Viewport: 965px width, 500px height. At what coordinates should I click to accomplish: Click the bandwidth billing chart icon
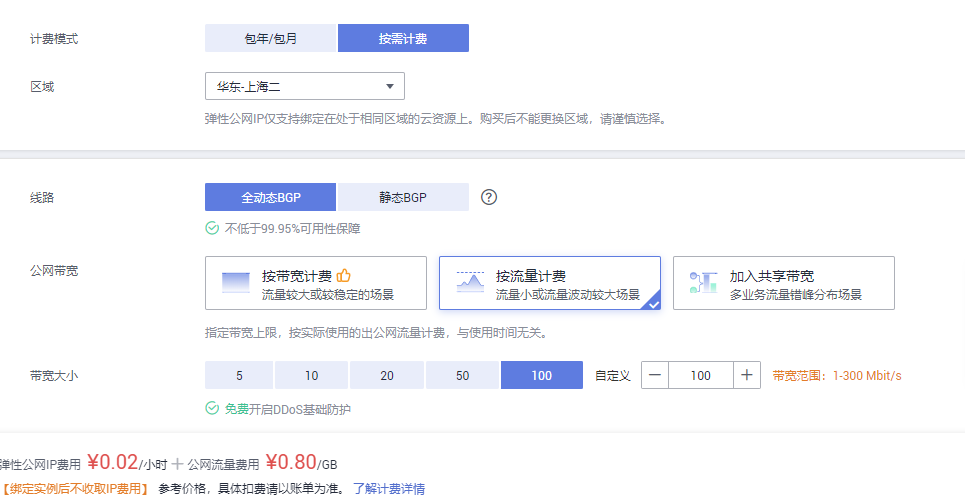[x=236, y=283]
